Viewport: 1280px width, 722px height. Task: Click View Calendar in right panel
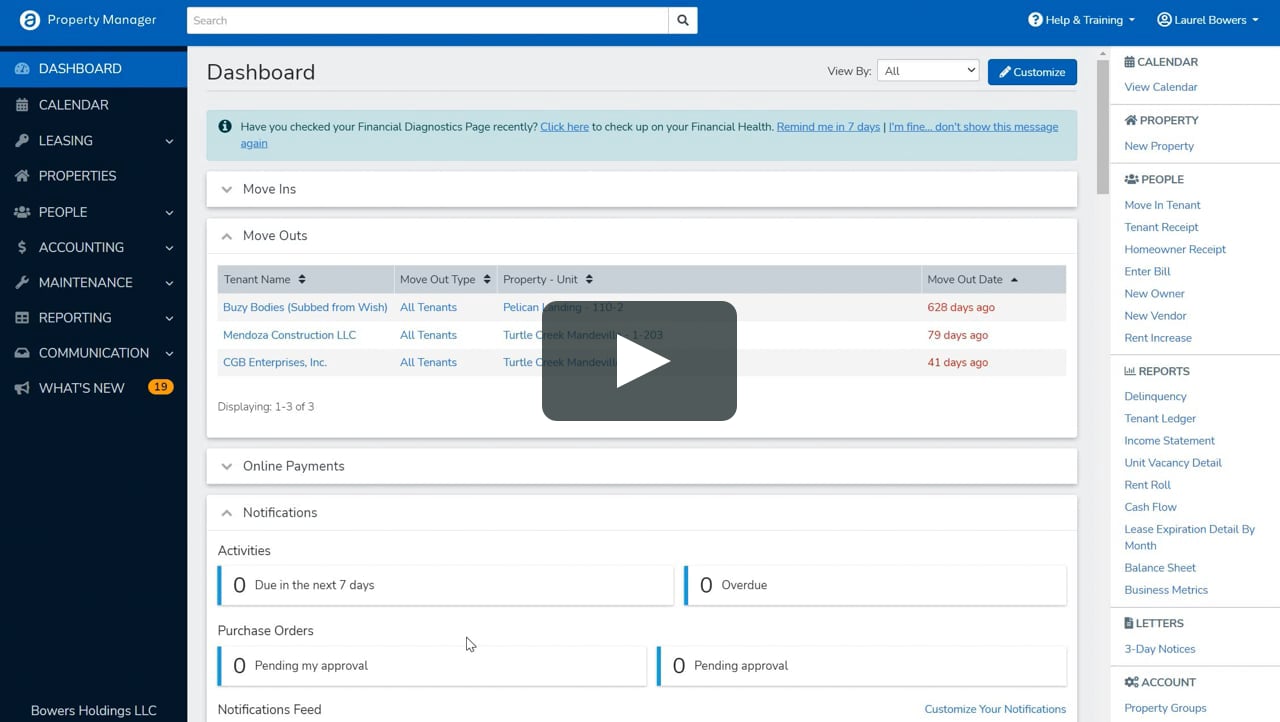[1160, 87]
